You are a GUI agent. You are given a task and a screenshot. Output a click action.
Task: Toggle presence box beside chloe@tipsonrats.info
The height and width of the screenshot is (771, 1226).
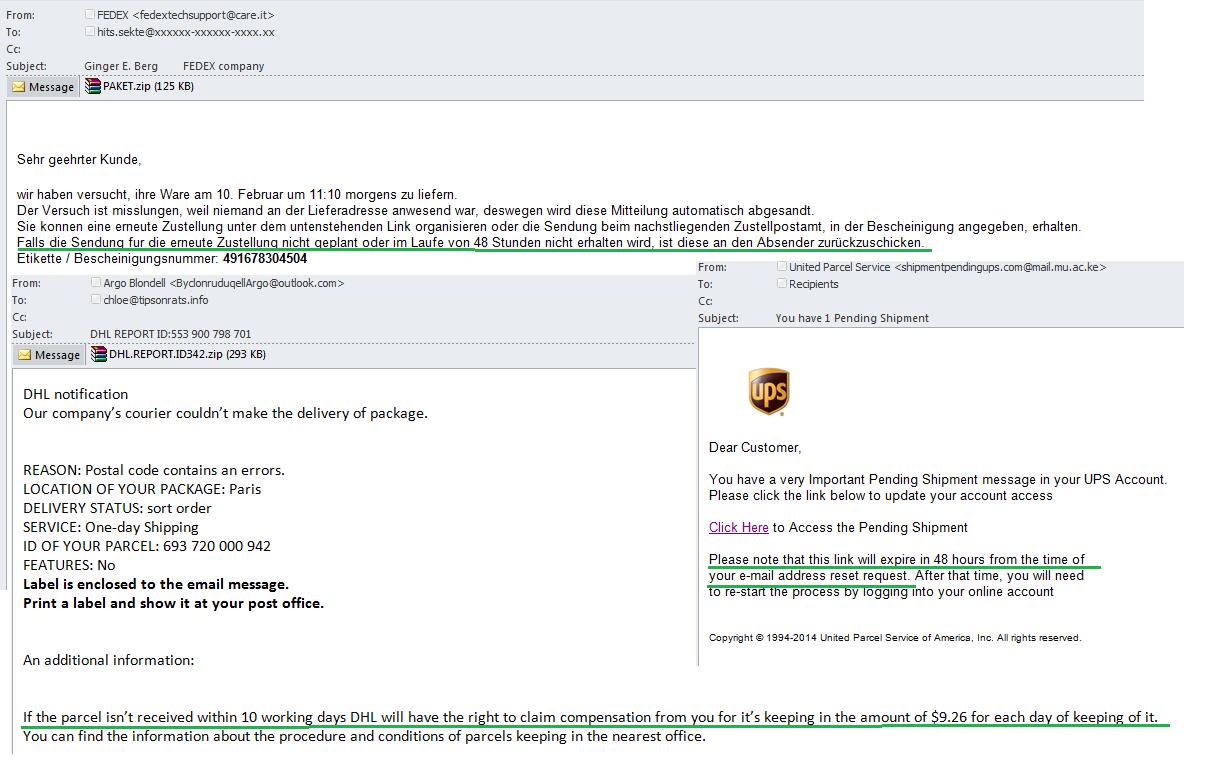point(96,300)
